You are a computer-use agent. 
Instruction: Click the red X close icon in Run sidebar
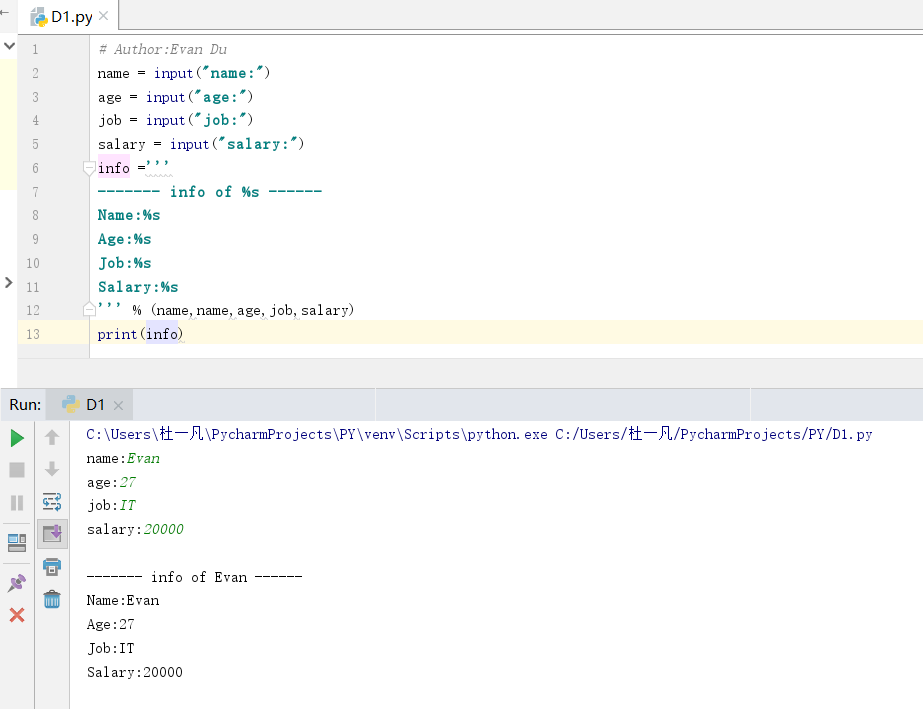[x=17, y=615]
